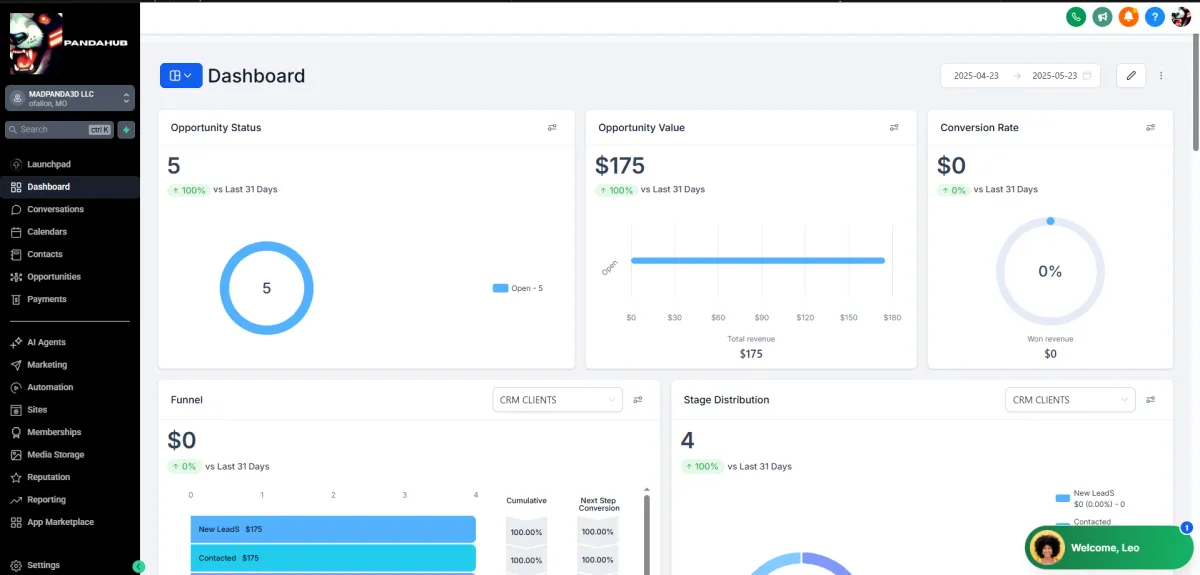Click the Opportunity Value $175 total
Viewport: 1200px width, 575px height.
[x=620, y=165]
